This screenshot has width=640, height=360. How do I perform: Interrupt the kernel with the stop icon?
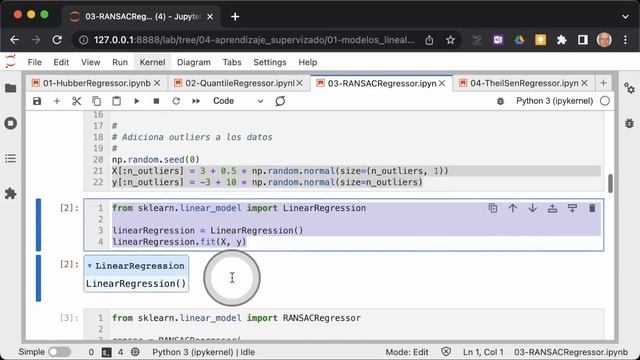pyautogui.click(x=156, y=101)
